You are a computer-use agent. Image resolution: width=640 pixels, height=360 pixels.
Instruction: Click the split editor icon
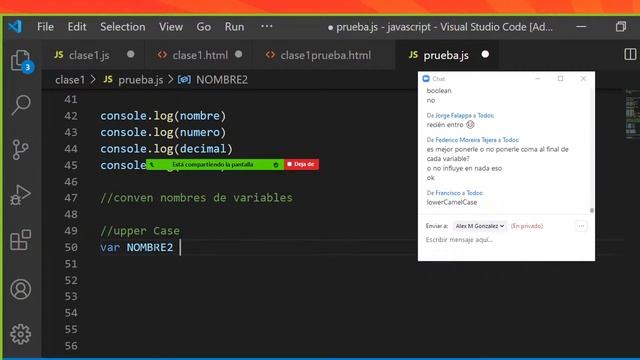pos(630,54)
